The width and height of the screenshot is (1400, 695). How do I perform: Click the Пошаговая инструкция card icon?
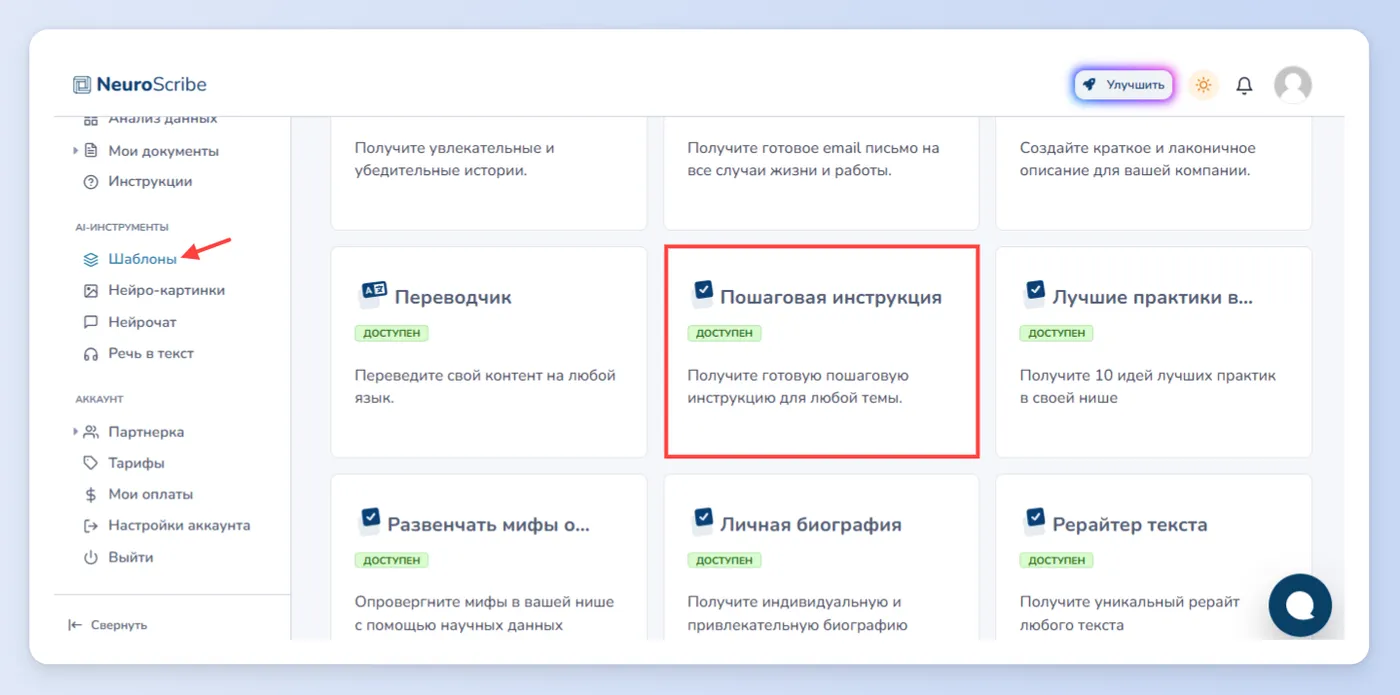point(703,294)
